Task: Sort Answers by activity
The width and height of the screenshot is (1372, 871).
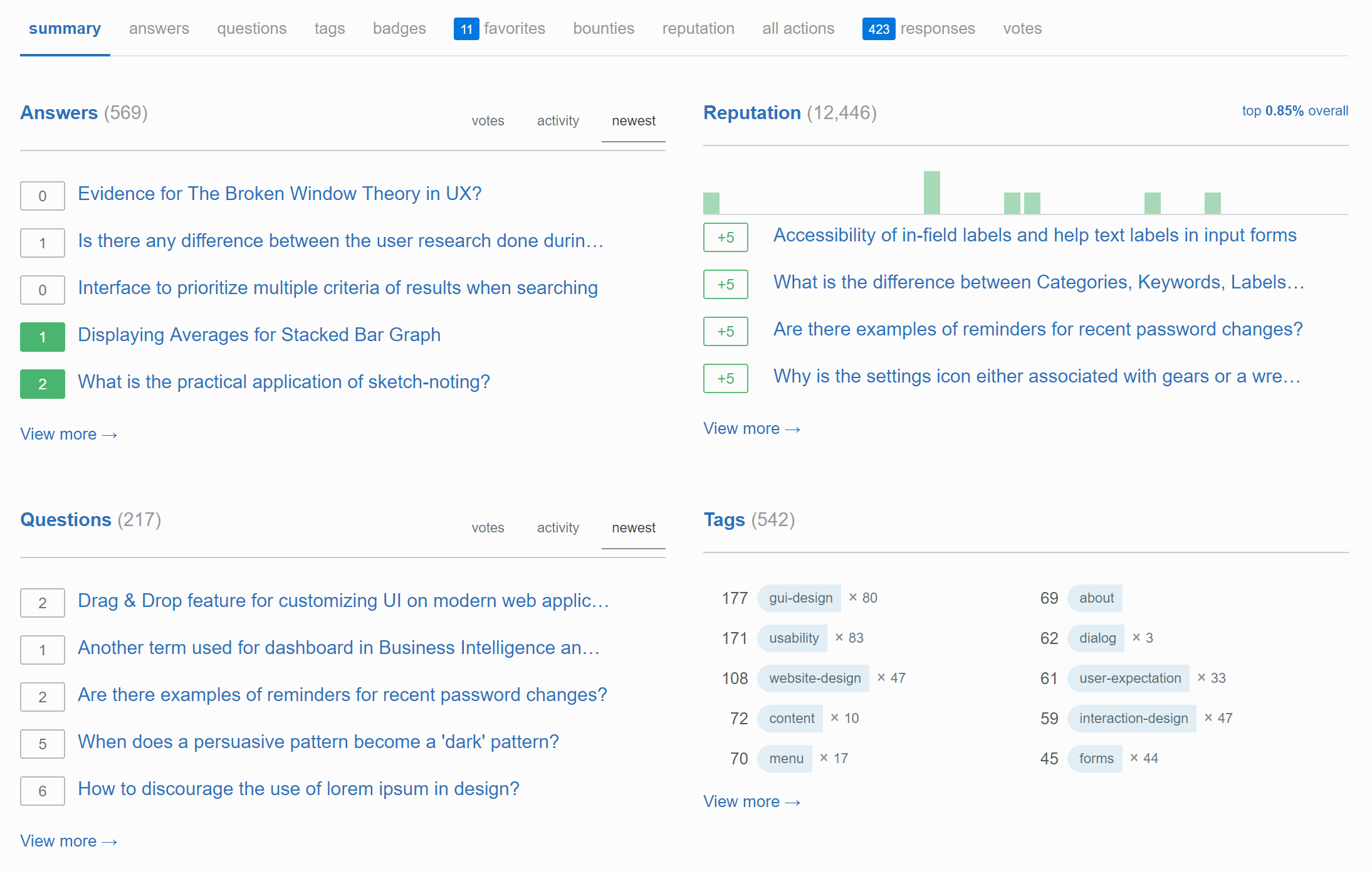Action: (x=557, y=121)
